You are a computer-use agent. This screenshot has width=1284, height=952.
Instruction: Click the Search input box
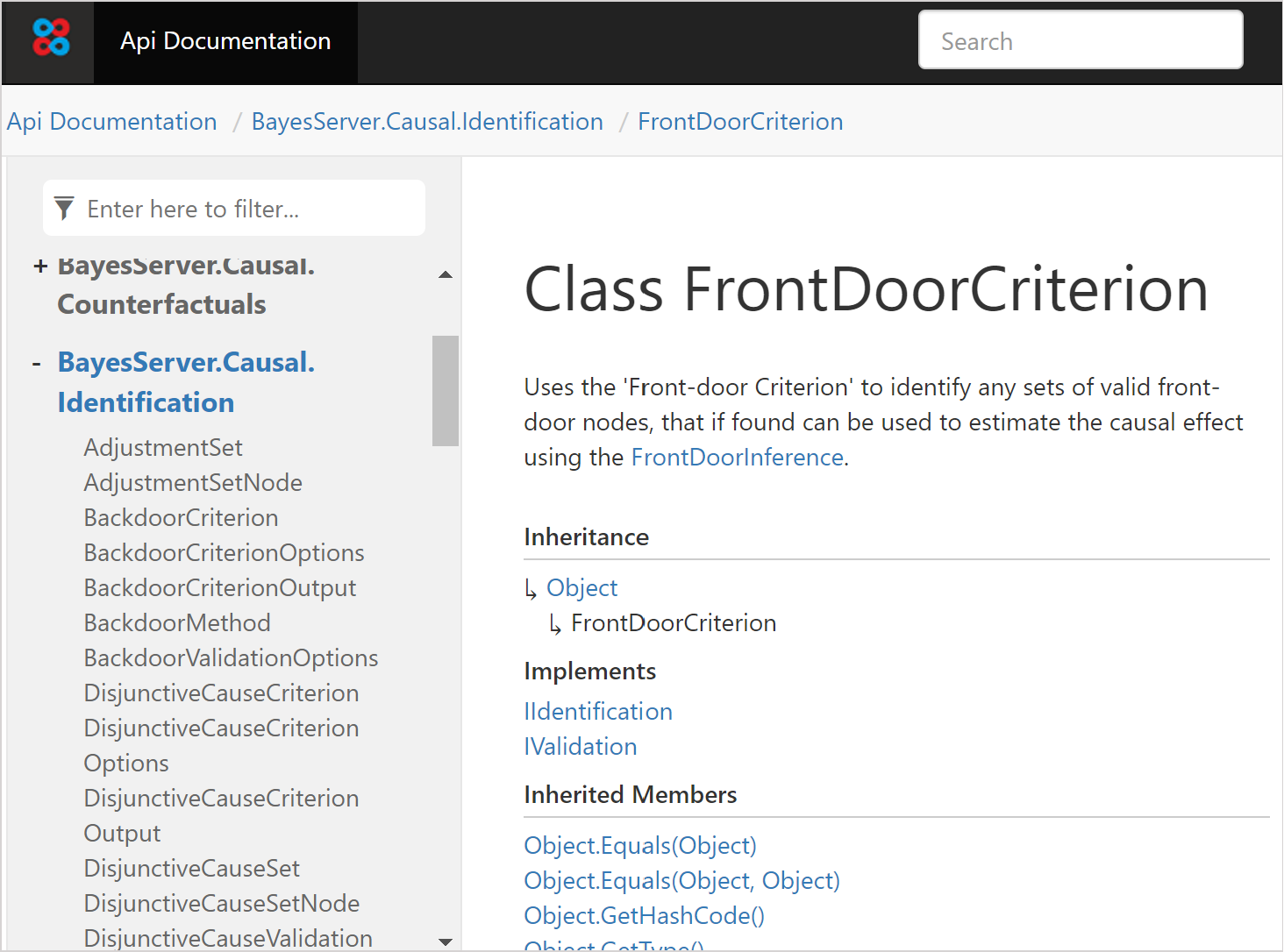(1080, 40)
